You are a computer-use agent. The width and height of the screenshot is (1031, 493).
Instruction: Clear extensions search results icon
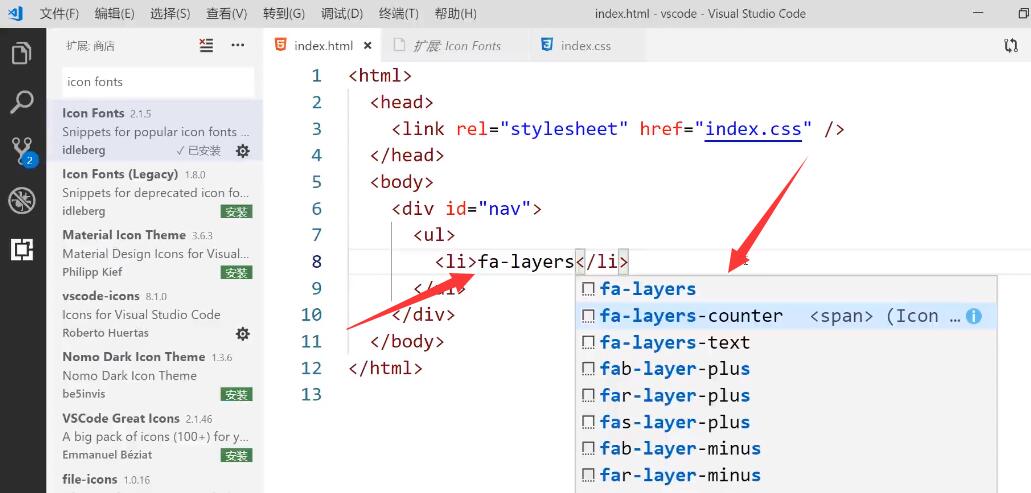206,45
